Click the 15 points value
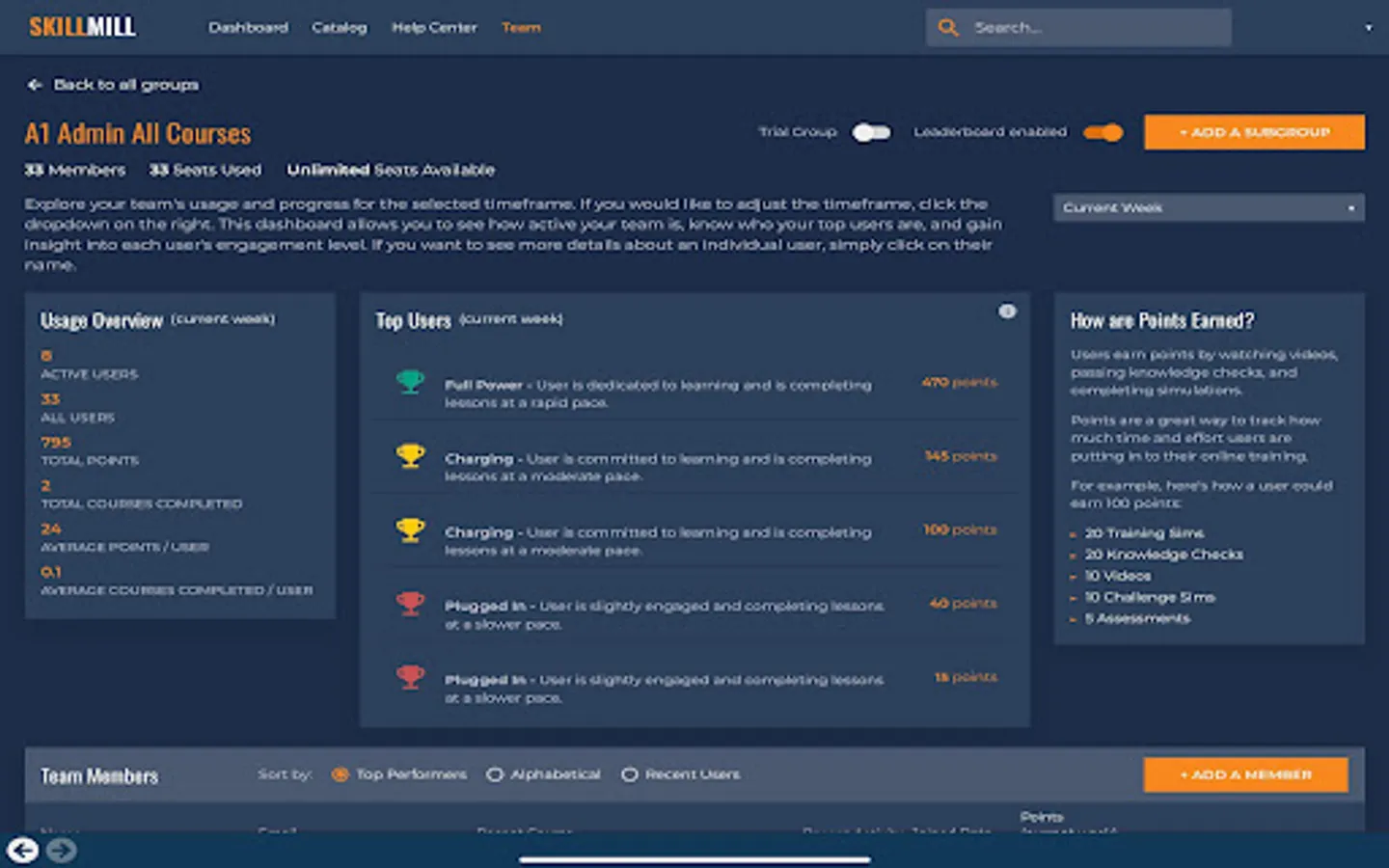 [x=966, y=677]
